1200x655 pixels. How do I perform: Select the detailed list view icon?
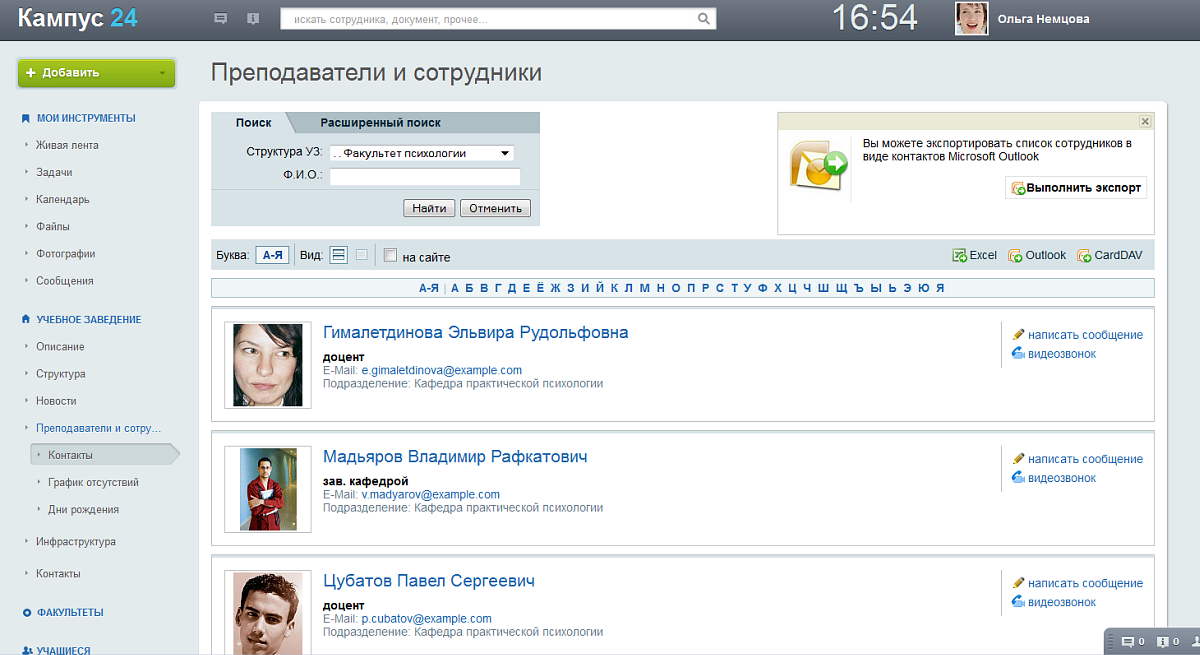tap(339, 255)
